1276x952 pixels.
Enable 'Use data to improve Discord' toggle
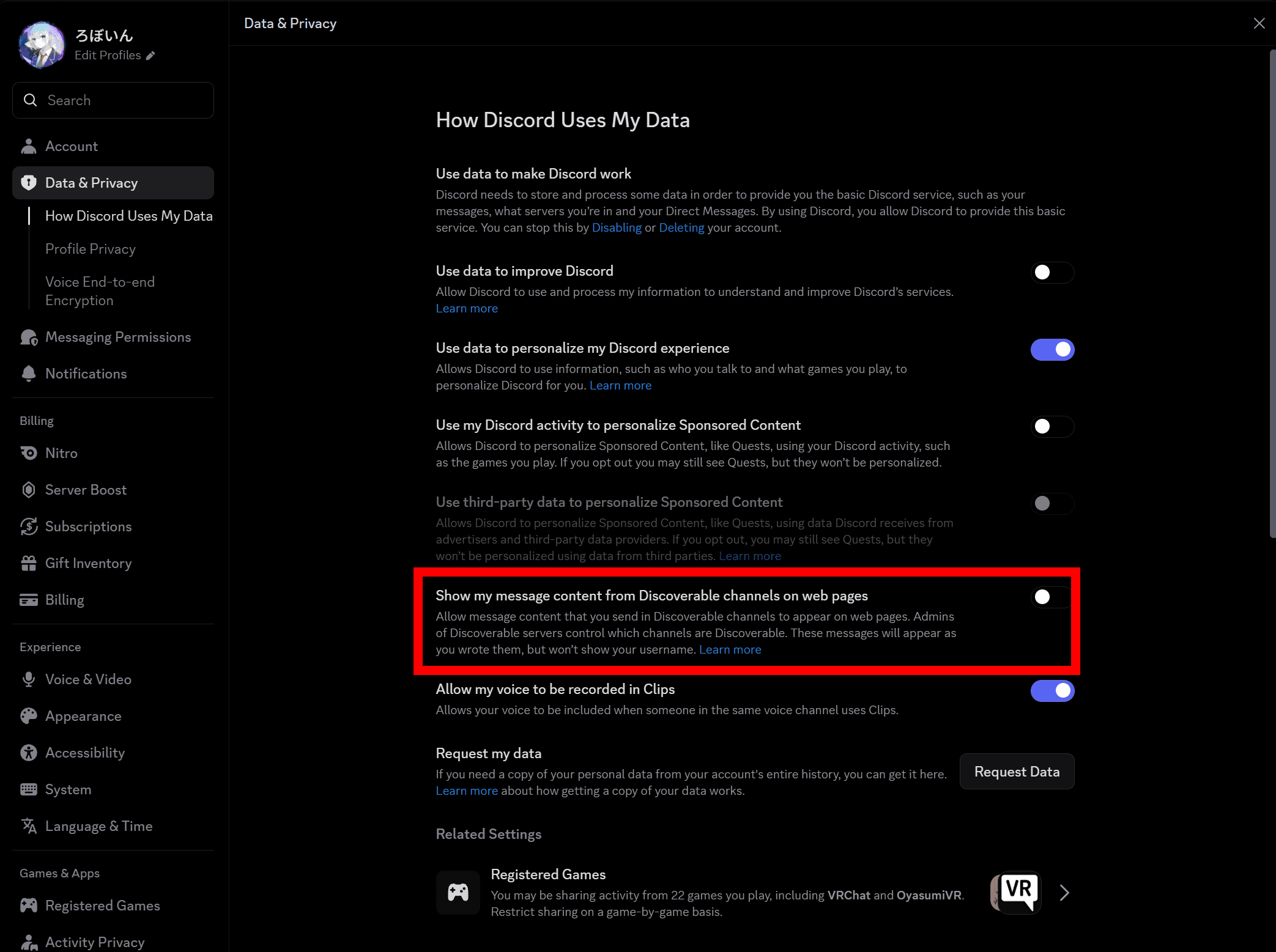click(x=1052, y=273)
